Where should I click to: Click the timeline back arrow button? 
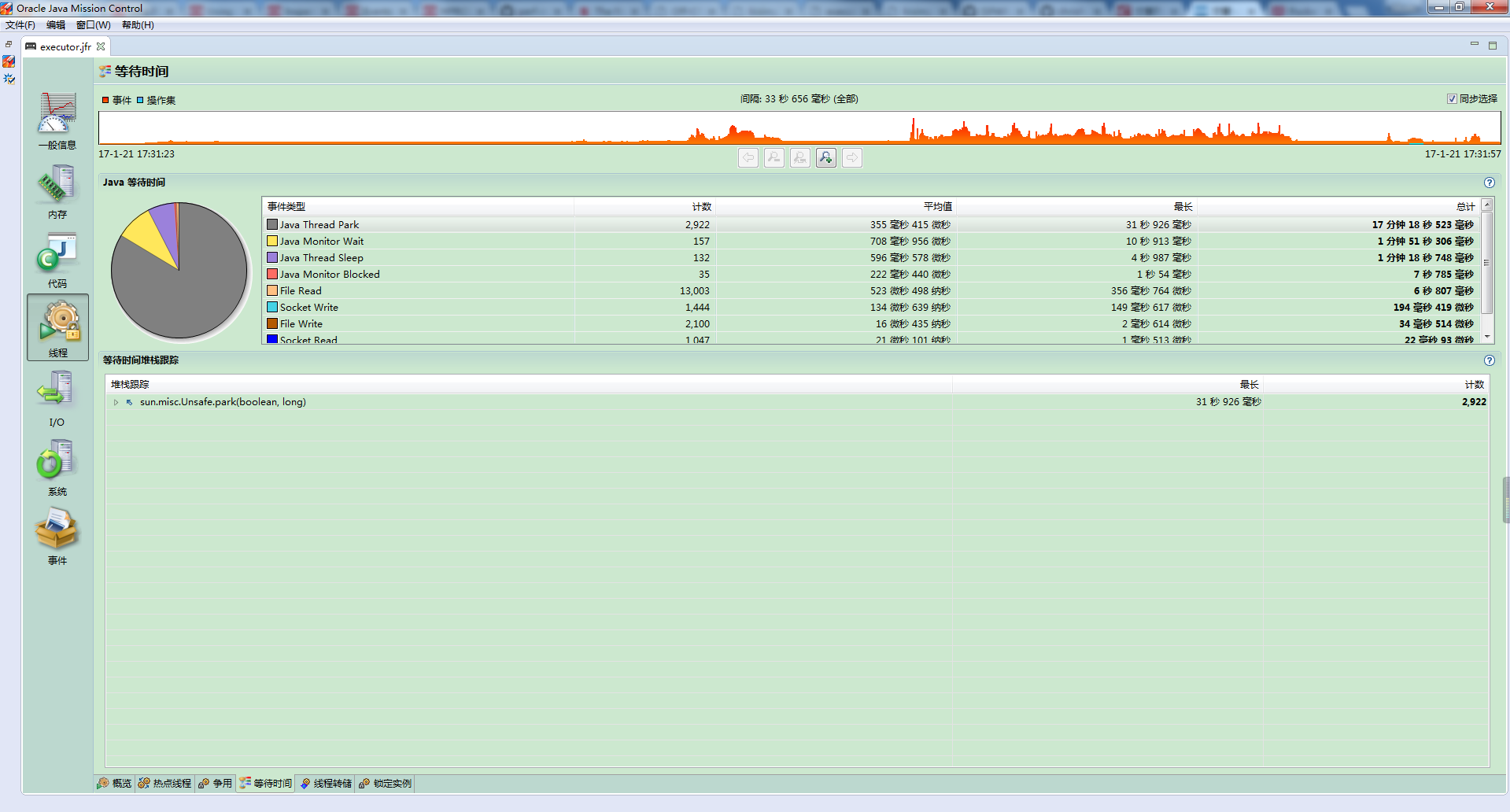click(748, 158)
